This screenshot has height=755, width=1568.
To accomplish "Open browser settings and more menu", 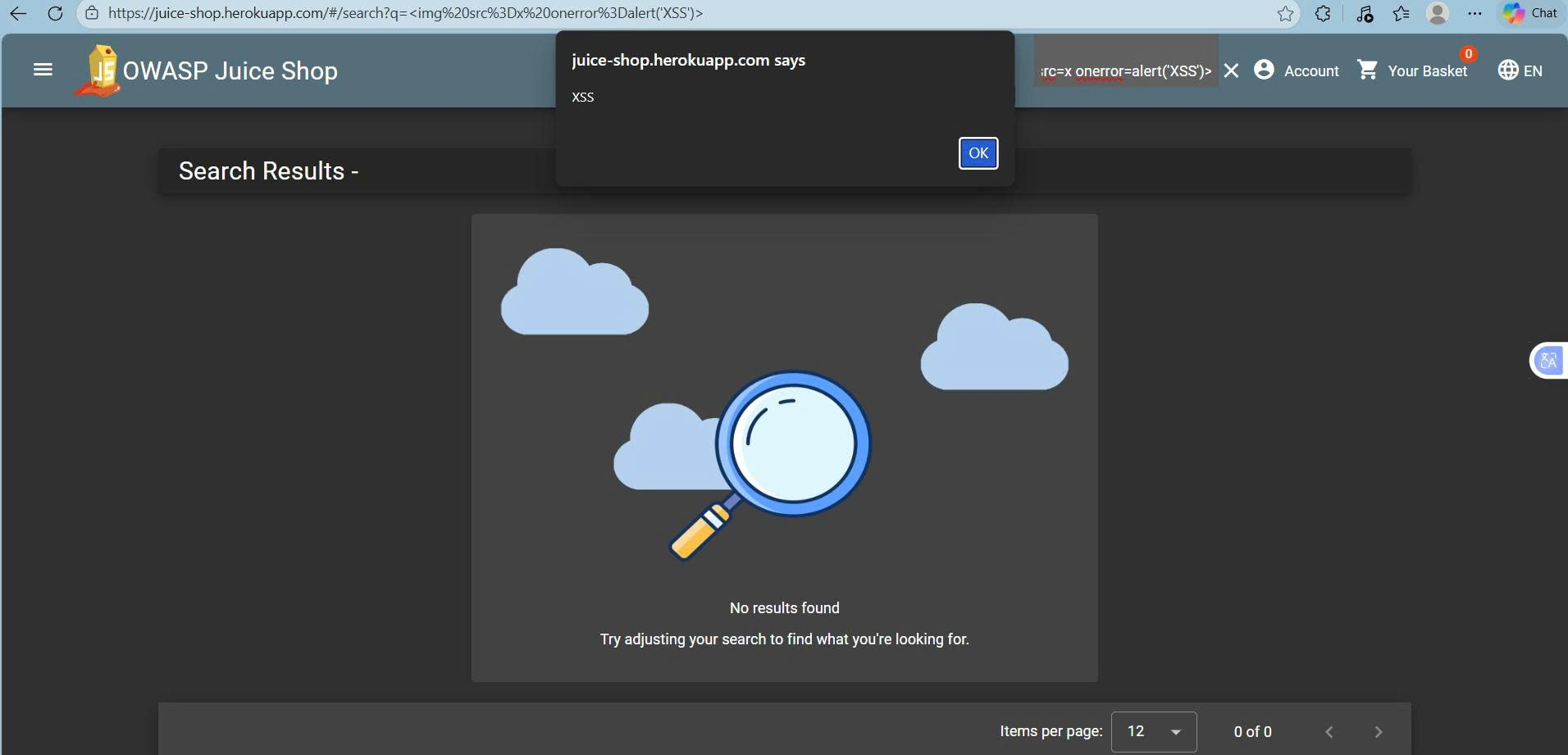I will tap(1475, 13).
